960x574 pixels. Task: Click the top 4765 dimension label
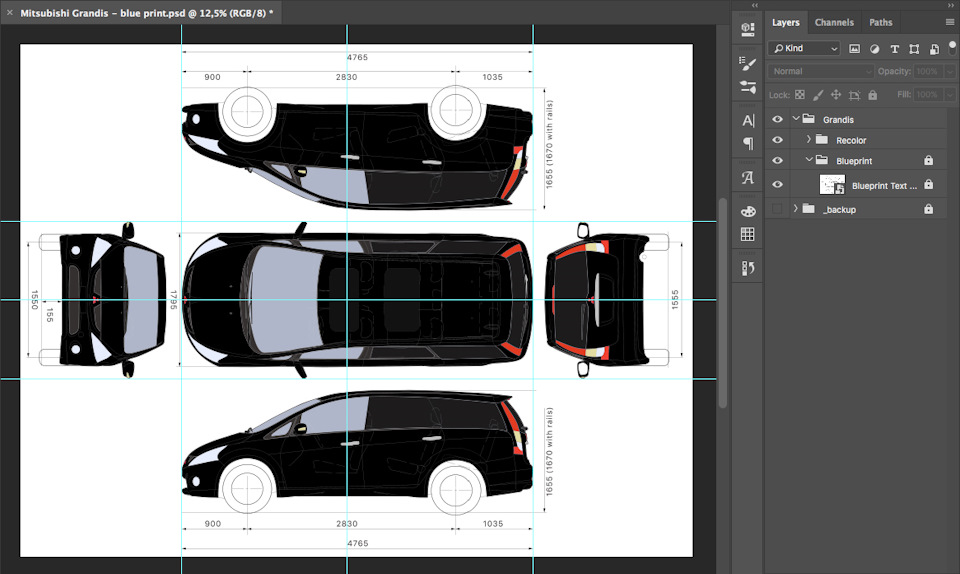coord(358,58)
